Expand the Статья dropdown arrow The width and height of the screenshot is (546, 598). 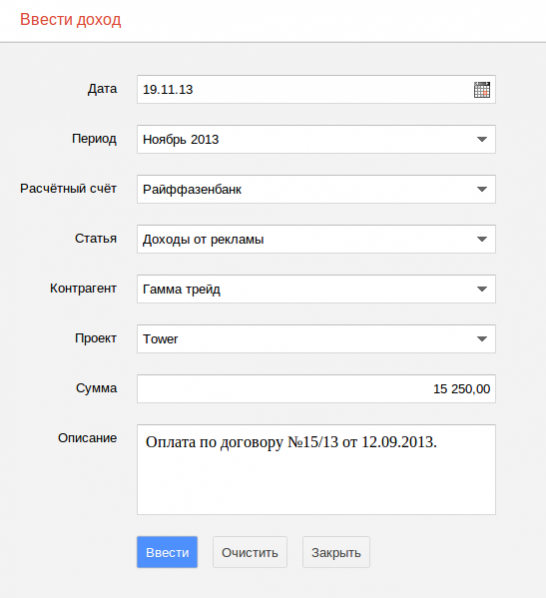pos(482,239)
